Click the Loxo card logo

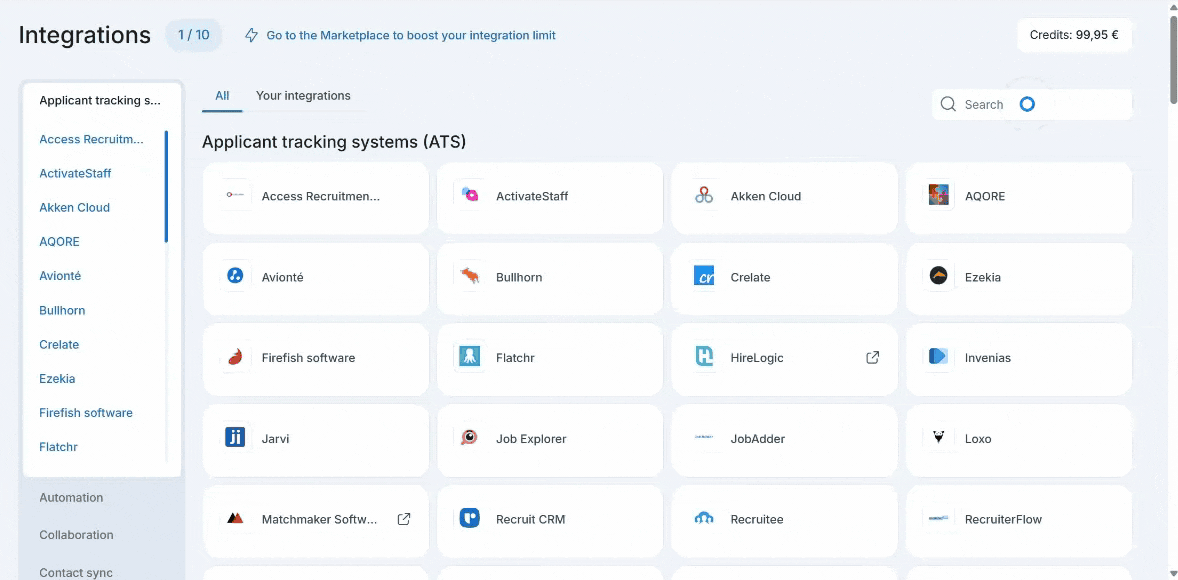(x=938, y=438)
